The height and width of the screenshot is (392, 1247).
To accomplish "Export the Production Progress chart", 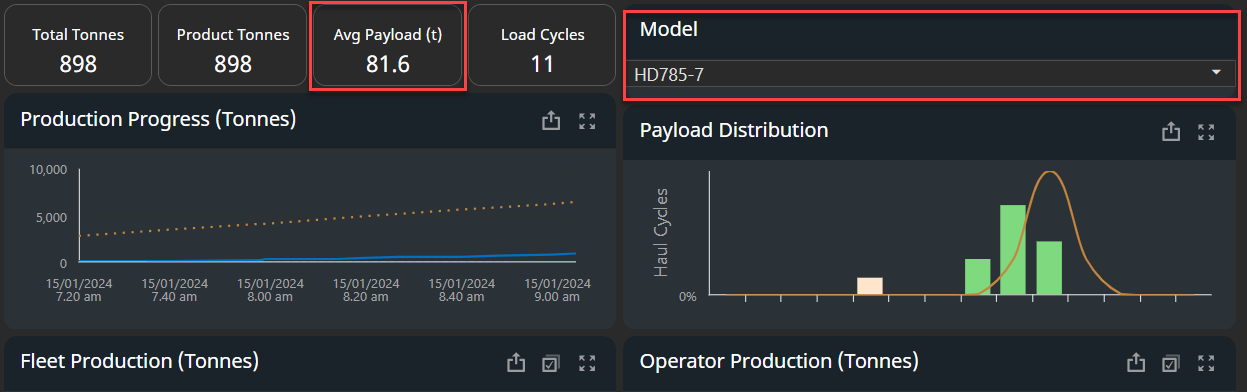I will coord(550,121).
